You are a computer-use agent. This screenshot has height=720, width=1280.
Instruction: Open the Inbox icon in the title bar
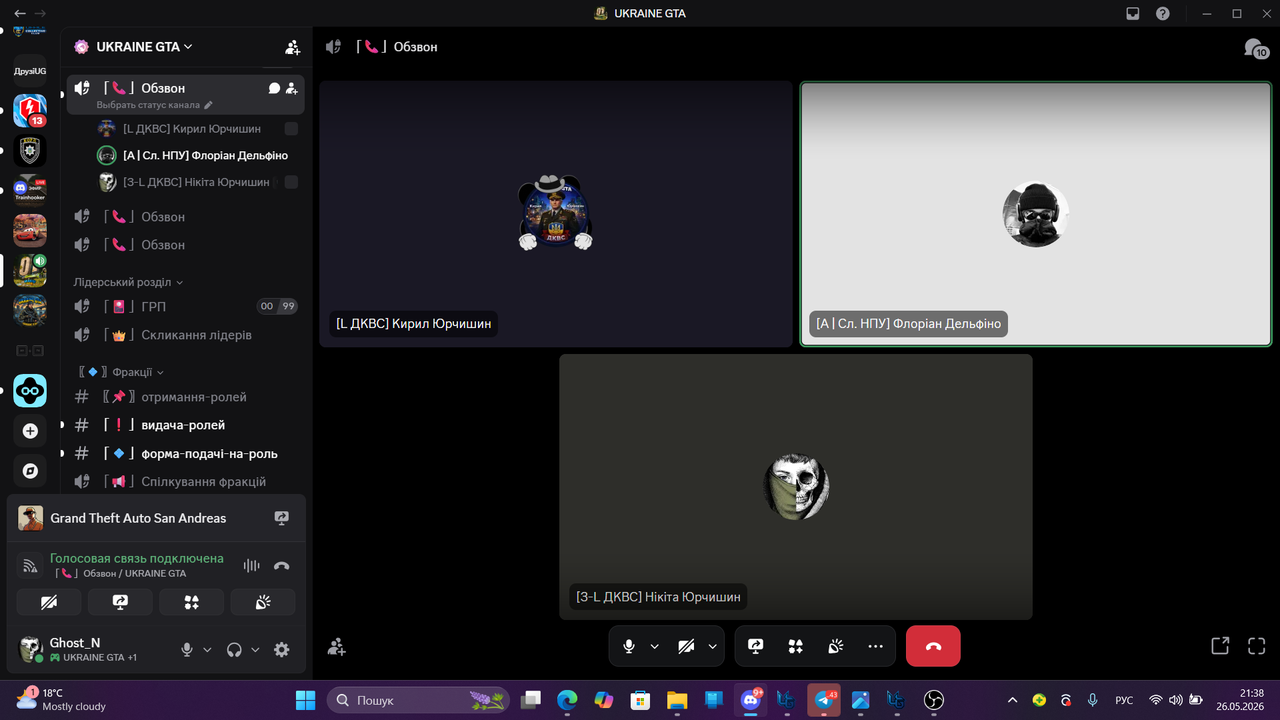click(1133, 14)
